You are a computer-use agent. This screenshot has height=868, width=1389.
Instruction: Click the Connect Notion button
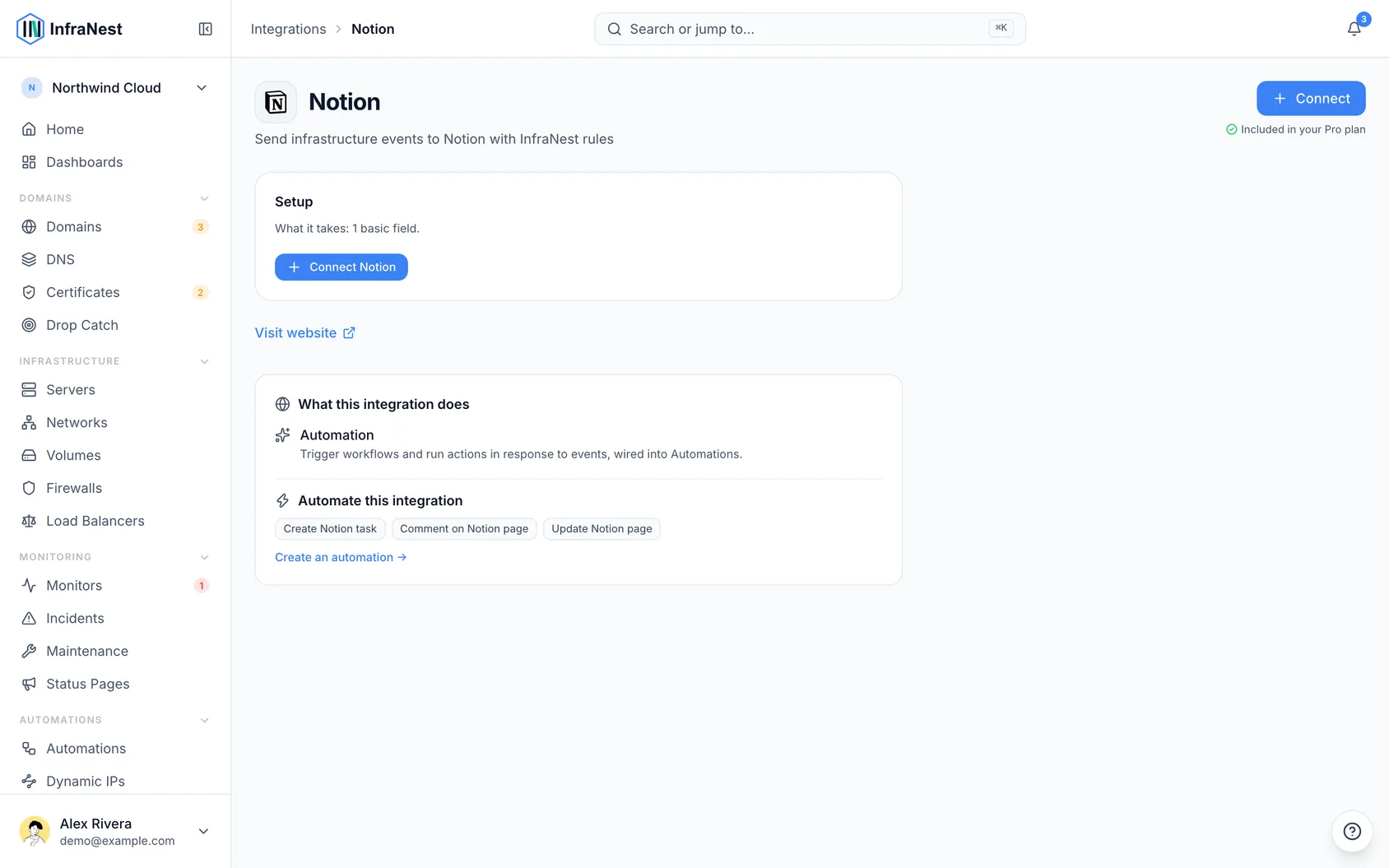[341, 267]
